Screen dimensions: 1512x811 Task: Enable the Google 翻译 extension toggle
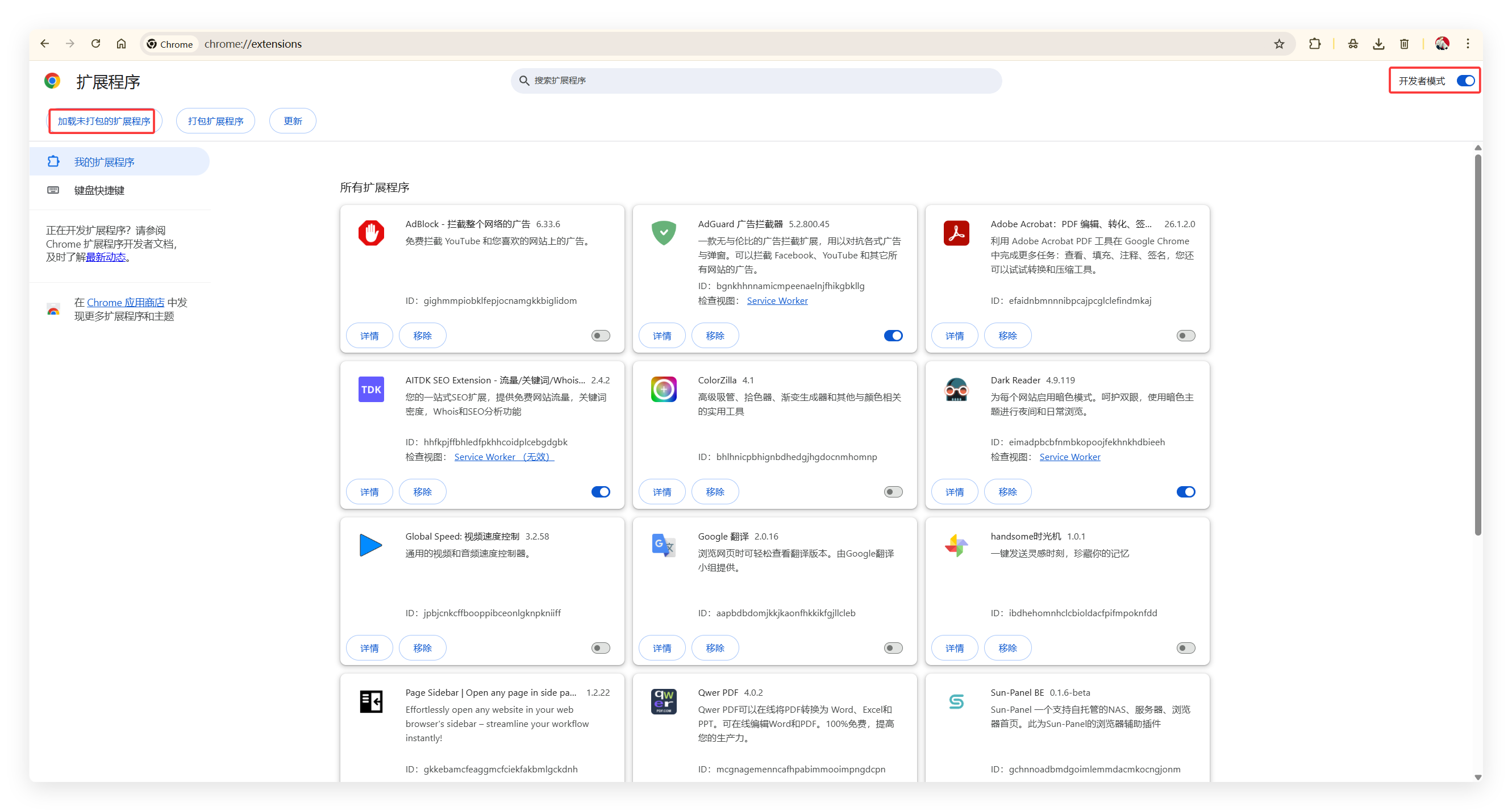(893, 648)
